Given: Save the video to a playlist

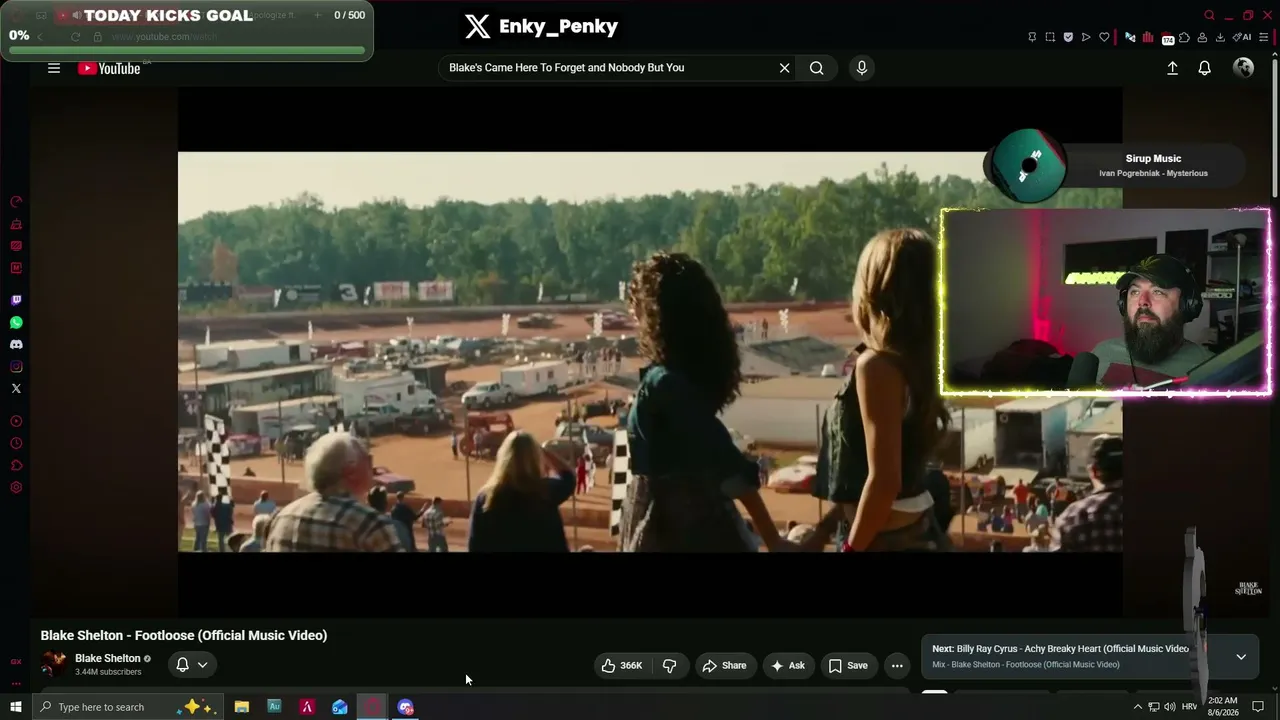Looking at the screenshot, I should (848, 666).
